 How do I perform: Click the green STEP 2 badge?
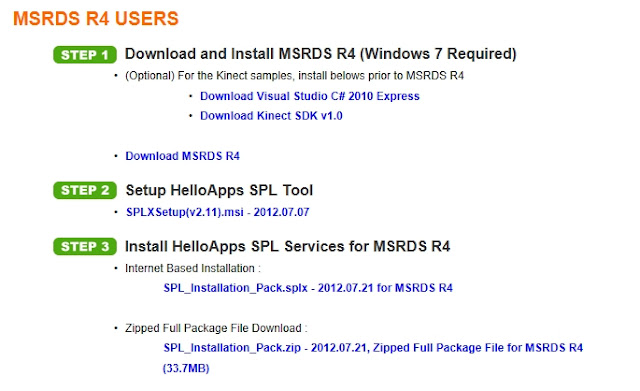(x=85, y=190)
